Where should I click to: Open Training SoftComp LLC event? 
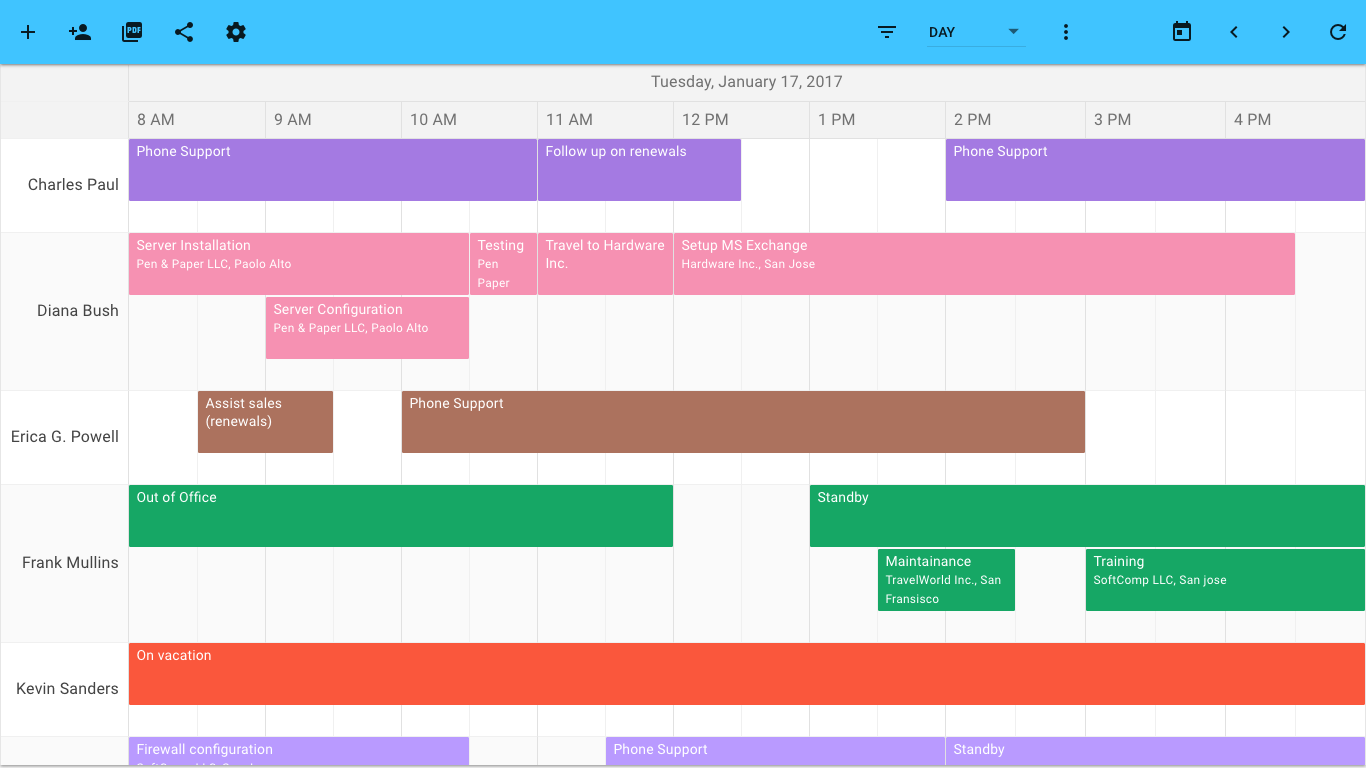(1225, 580)
